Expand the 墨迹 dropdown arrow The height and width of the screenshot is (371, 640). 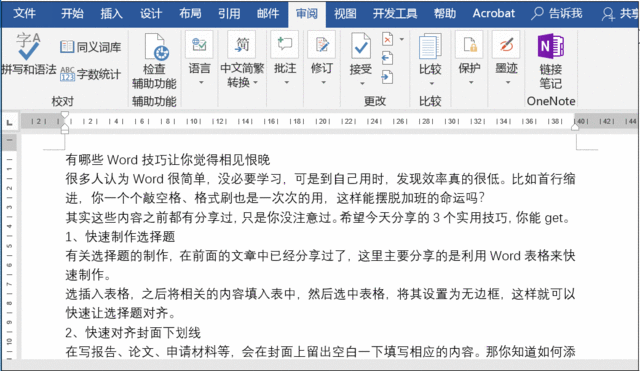click(508, 82)
